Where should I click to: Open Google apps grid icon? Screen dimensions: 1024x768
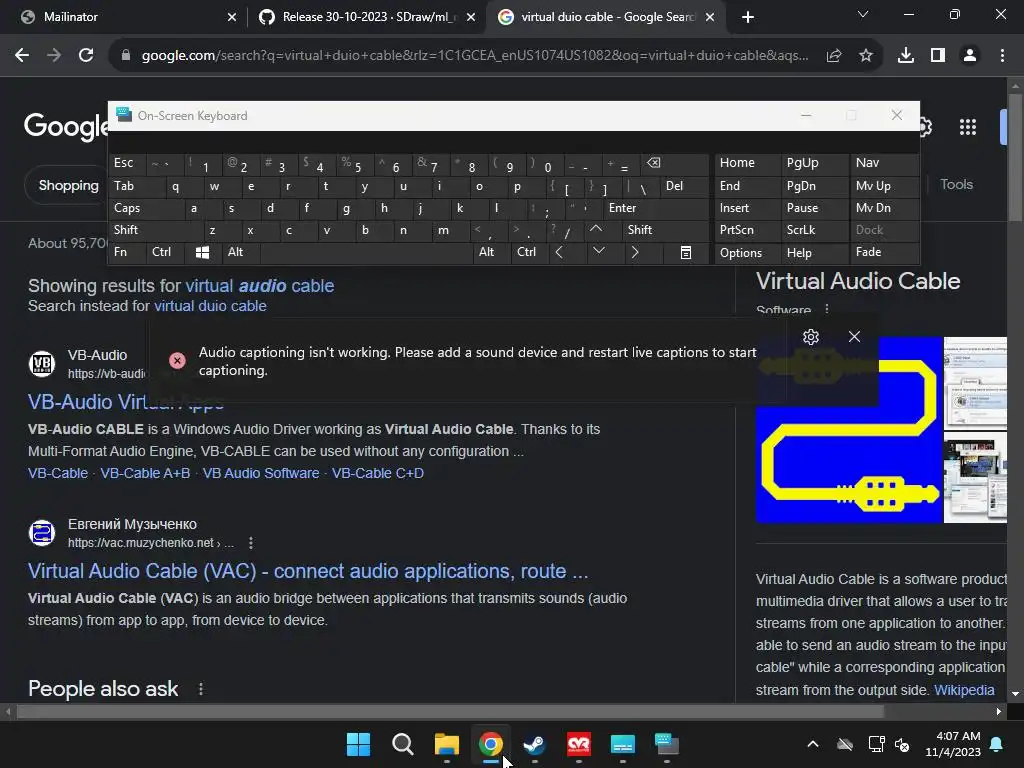[967, 127]
